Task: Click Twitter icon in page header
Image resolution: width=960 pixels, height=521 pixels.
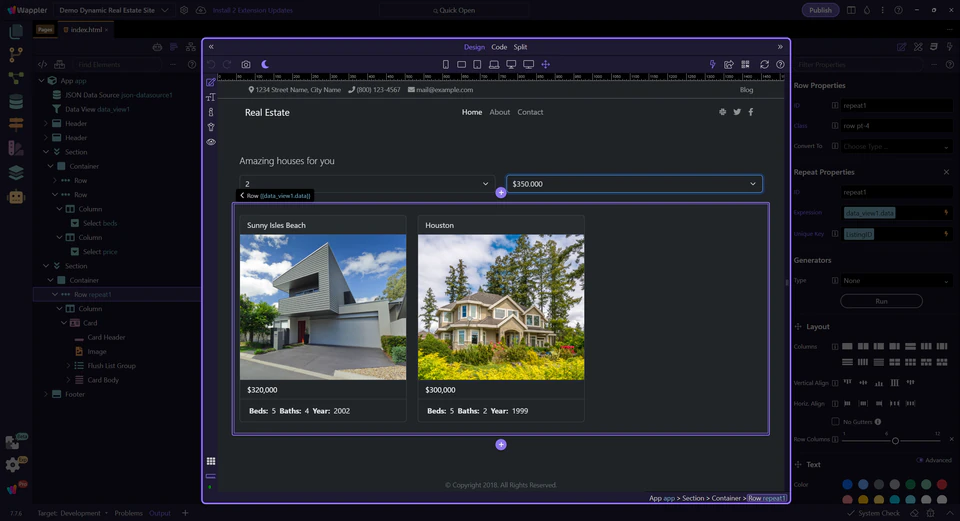Action: (737, 112)
